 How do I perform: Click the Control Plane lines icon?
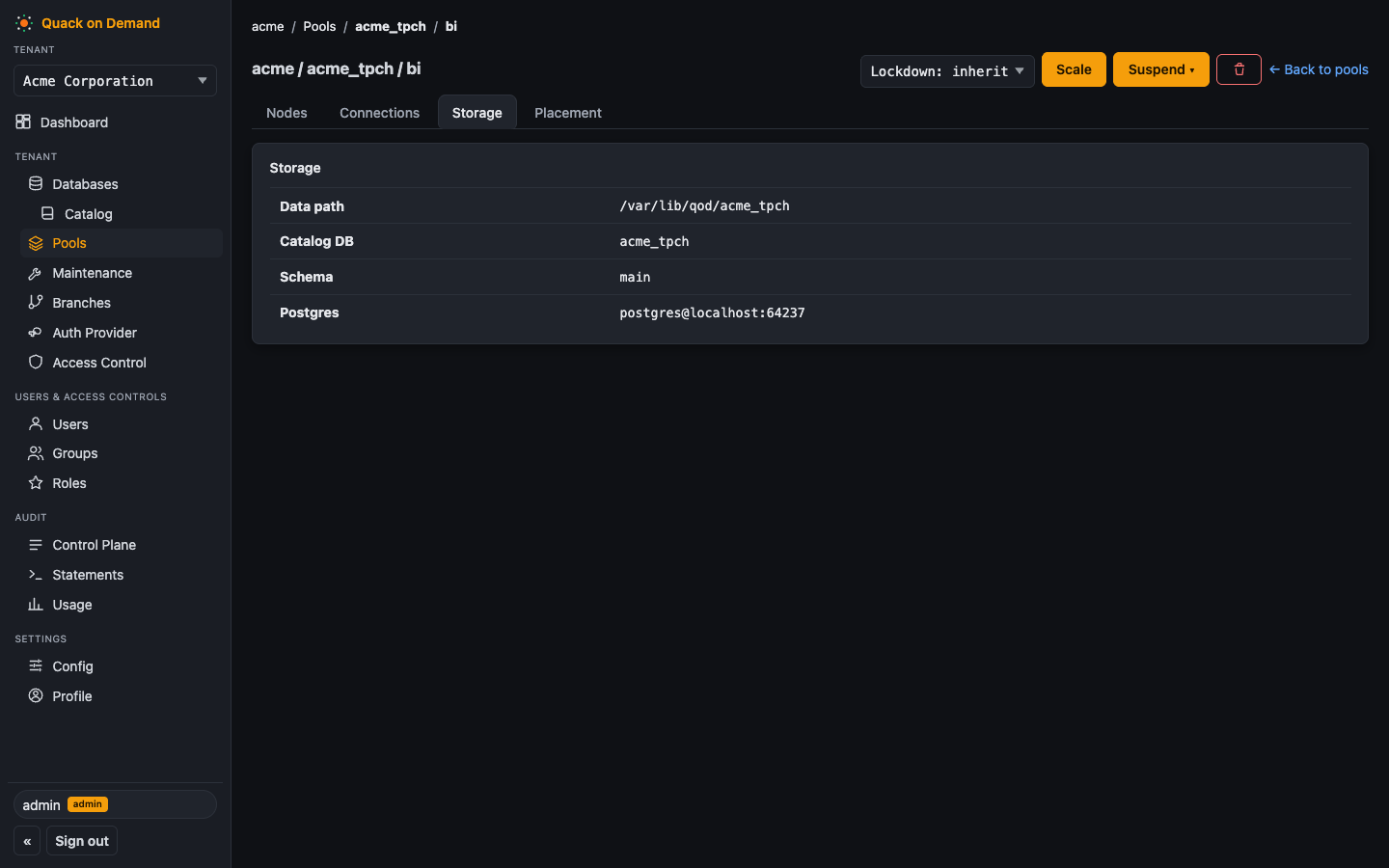coord(36,544)
